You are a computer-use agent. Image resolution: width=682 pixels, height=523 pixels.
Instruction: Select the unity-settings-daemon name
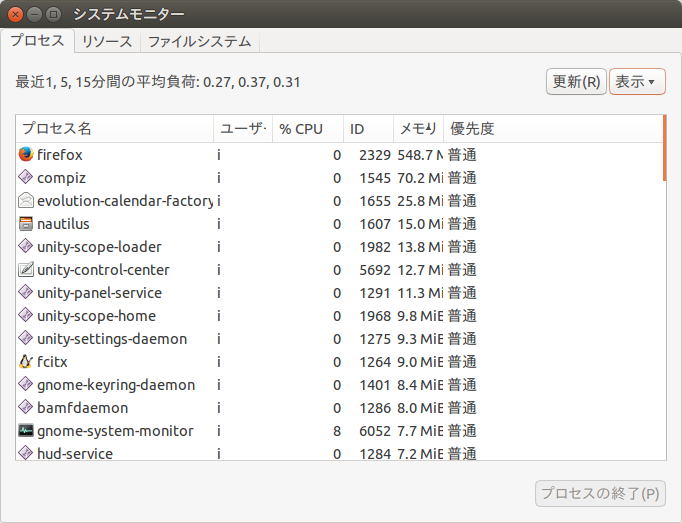coord(112,339)
